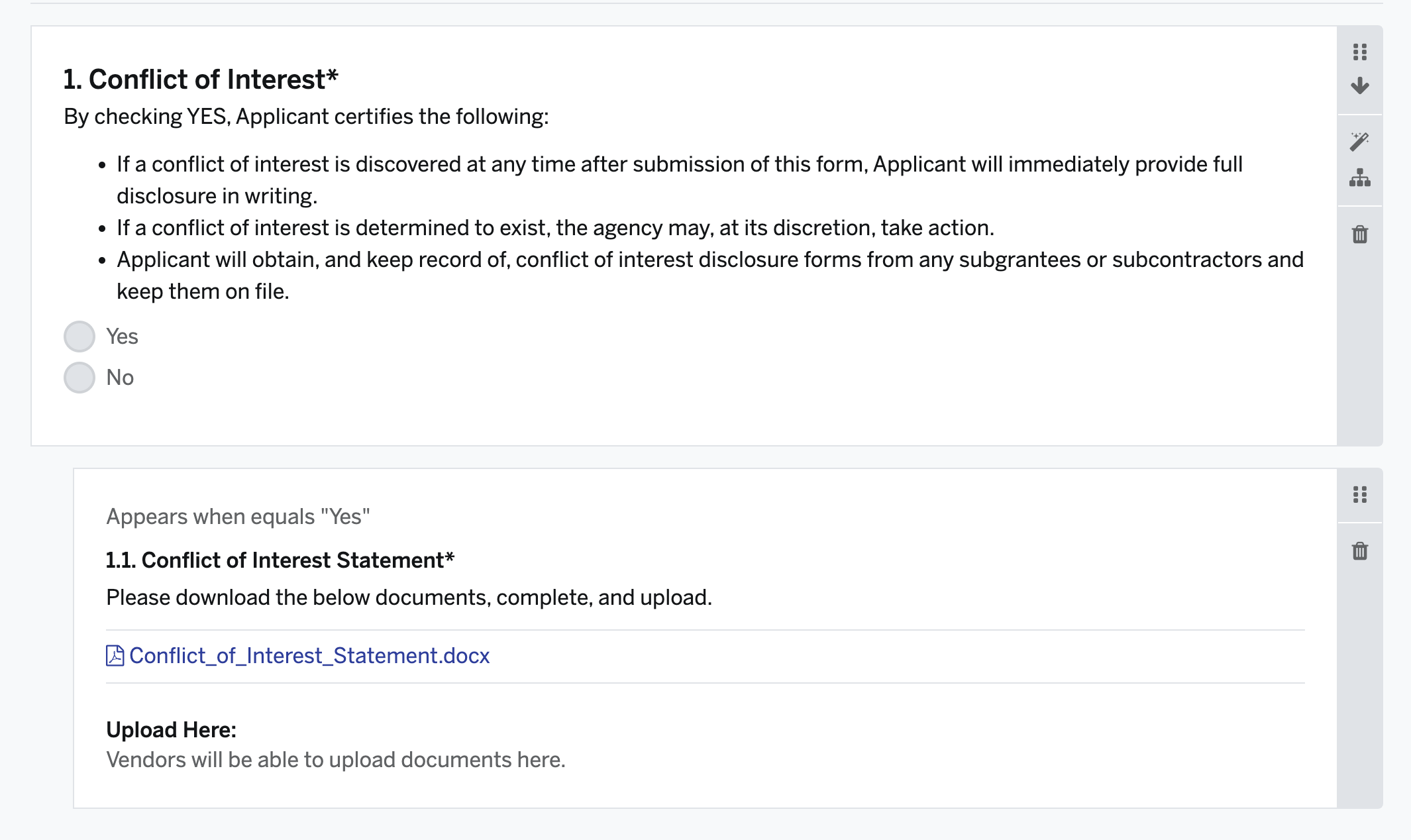Click the magic wand icon on question 1

click(x=1359, y=141)
